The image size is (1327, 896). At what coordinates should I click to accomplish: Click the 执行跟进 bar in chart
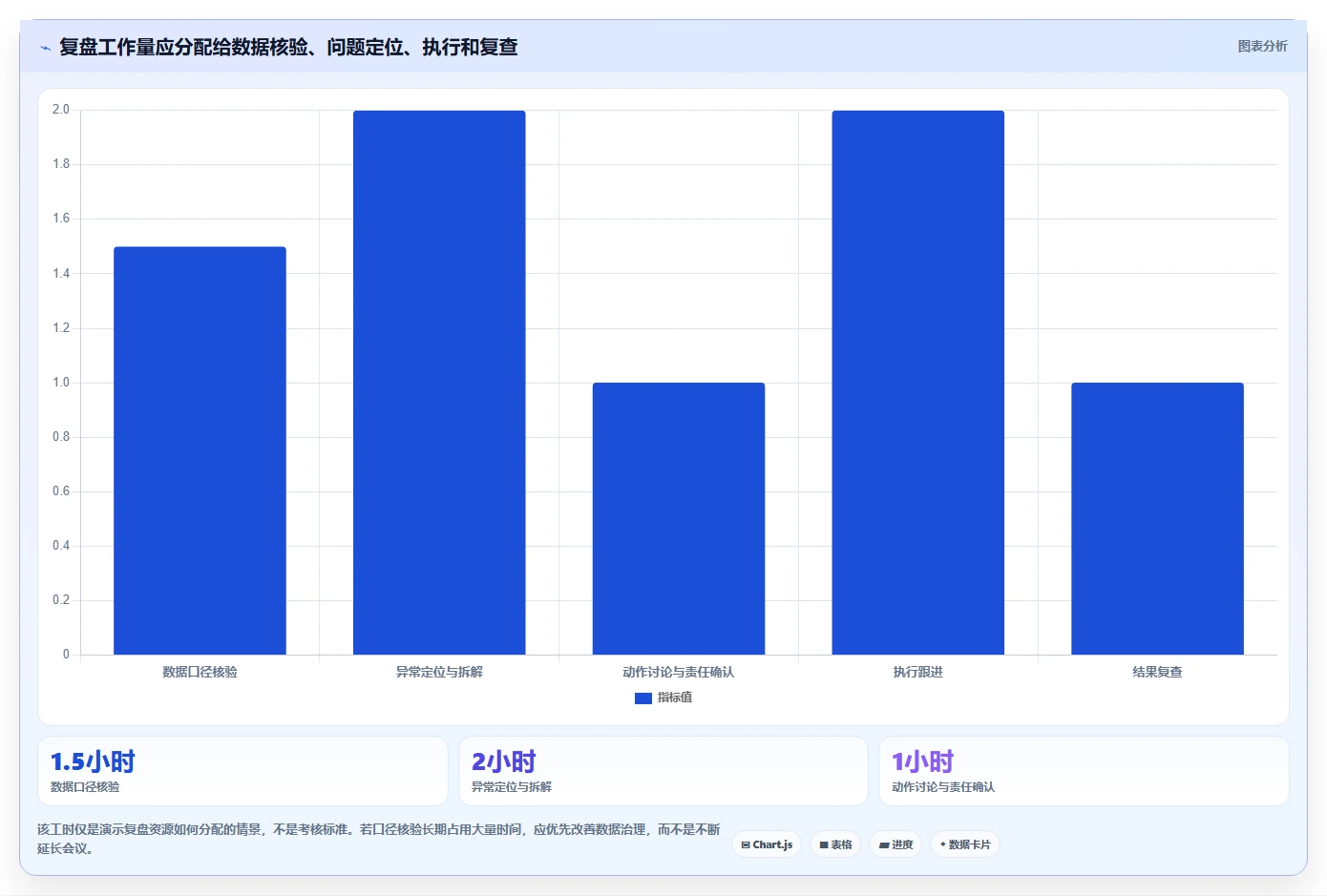pyautogui.click(x=918, y=383)
